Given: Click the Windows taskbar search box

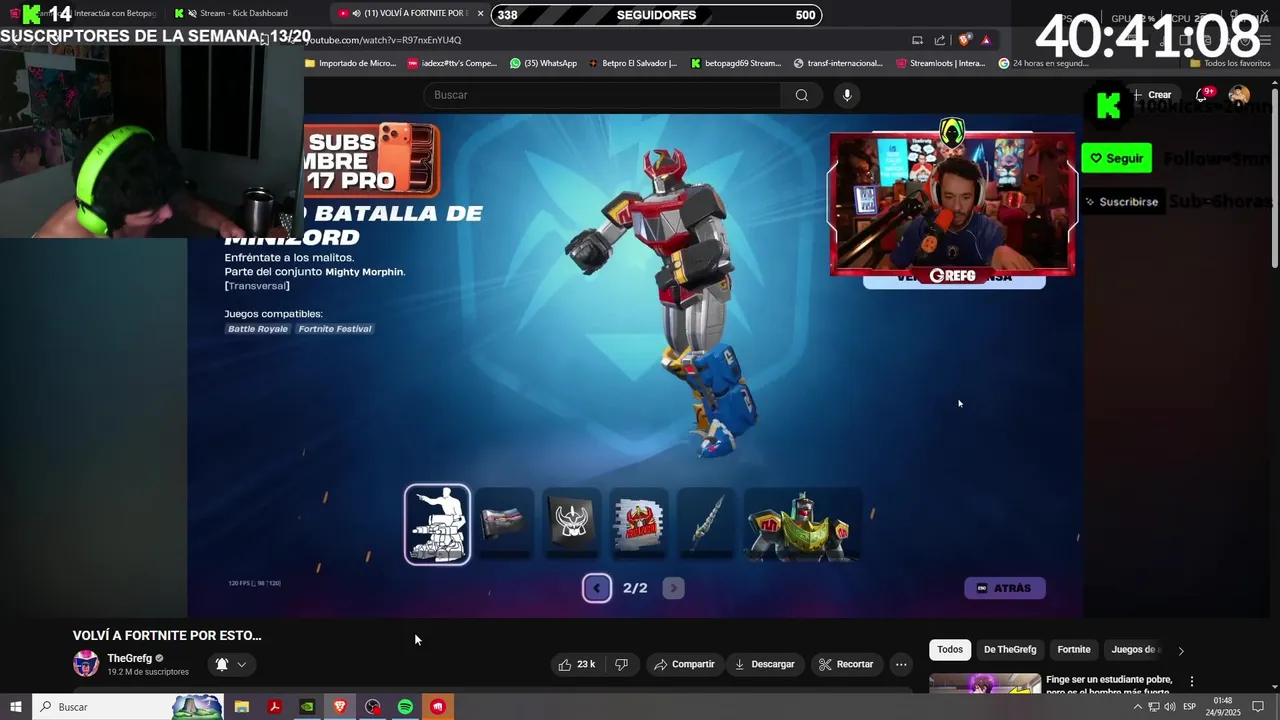Looking at the screenshot, I should pyautogui.click(x=128, y=707).
